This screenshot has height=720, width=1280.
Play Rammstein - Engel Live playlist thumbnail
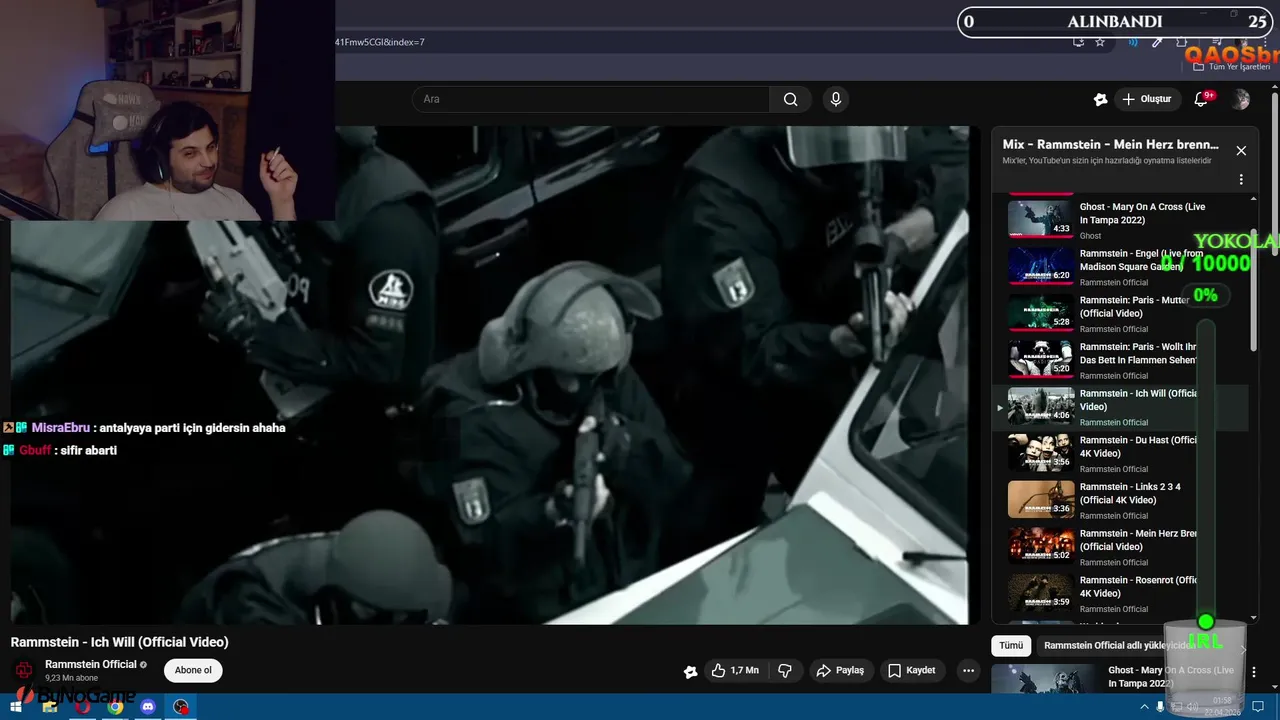[x=1040, y=266]
